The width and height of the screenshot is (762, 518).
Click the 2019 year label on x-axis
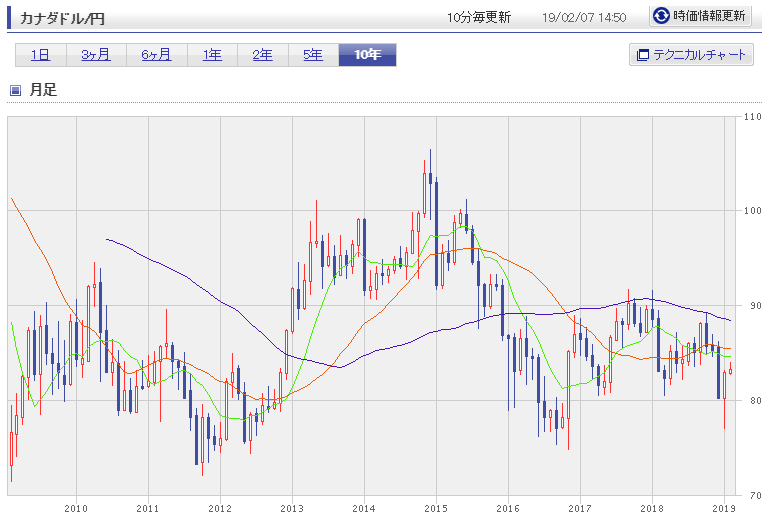coord(722,507)
